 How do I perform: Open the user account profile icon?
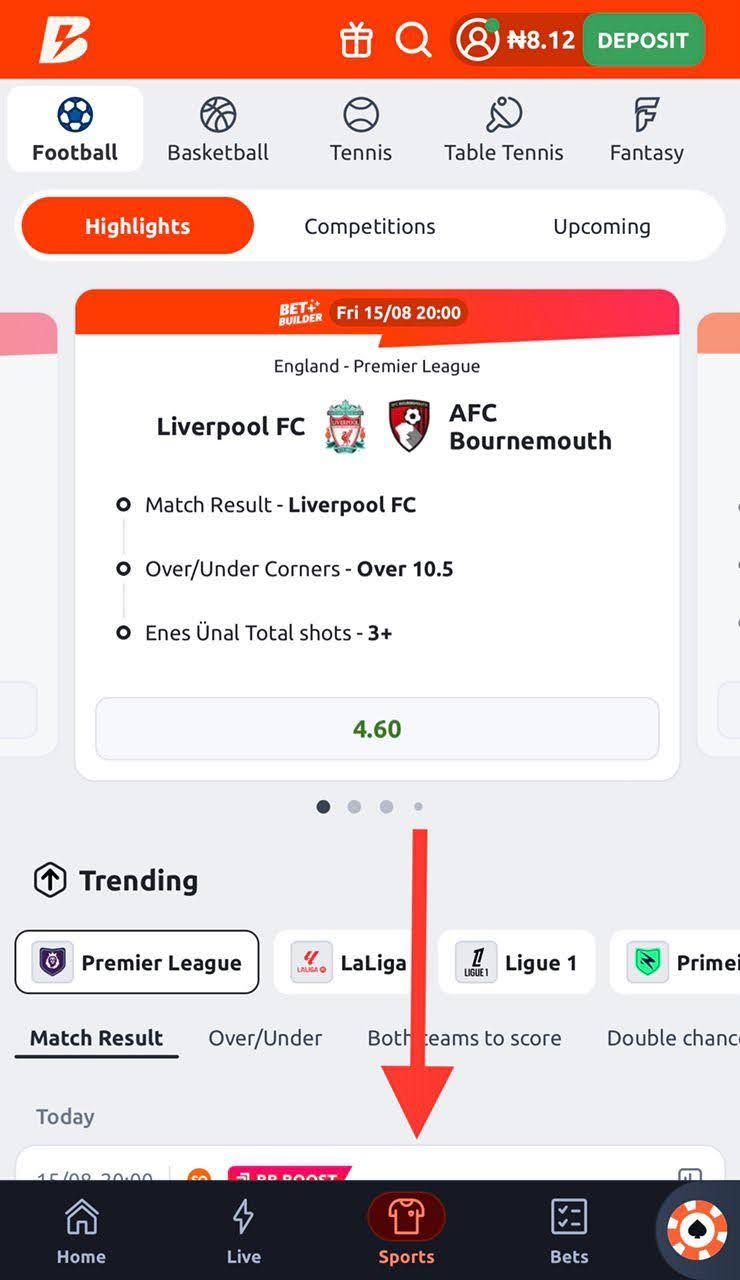click(x=477, y=40)
